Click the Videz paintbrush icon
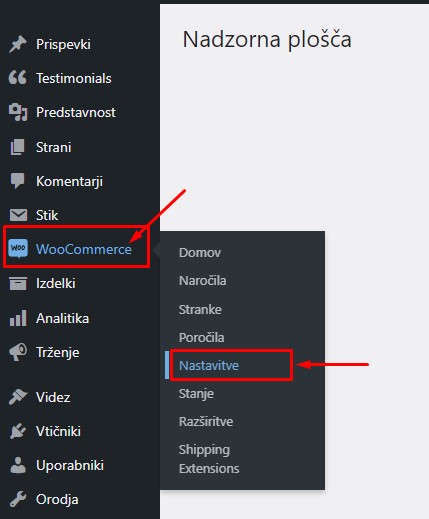The image size is (429, 519). [18, 397]
